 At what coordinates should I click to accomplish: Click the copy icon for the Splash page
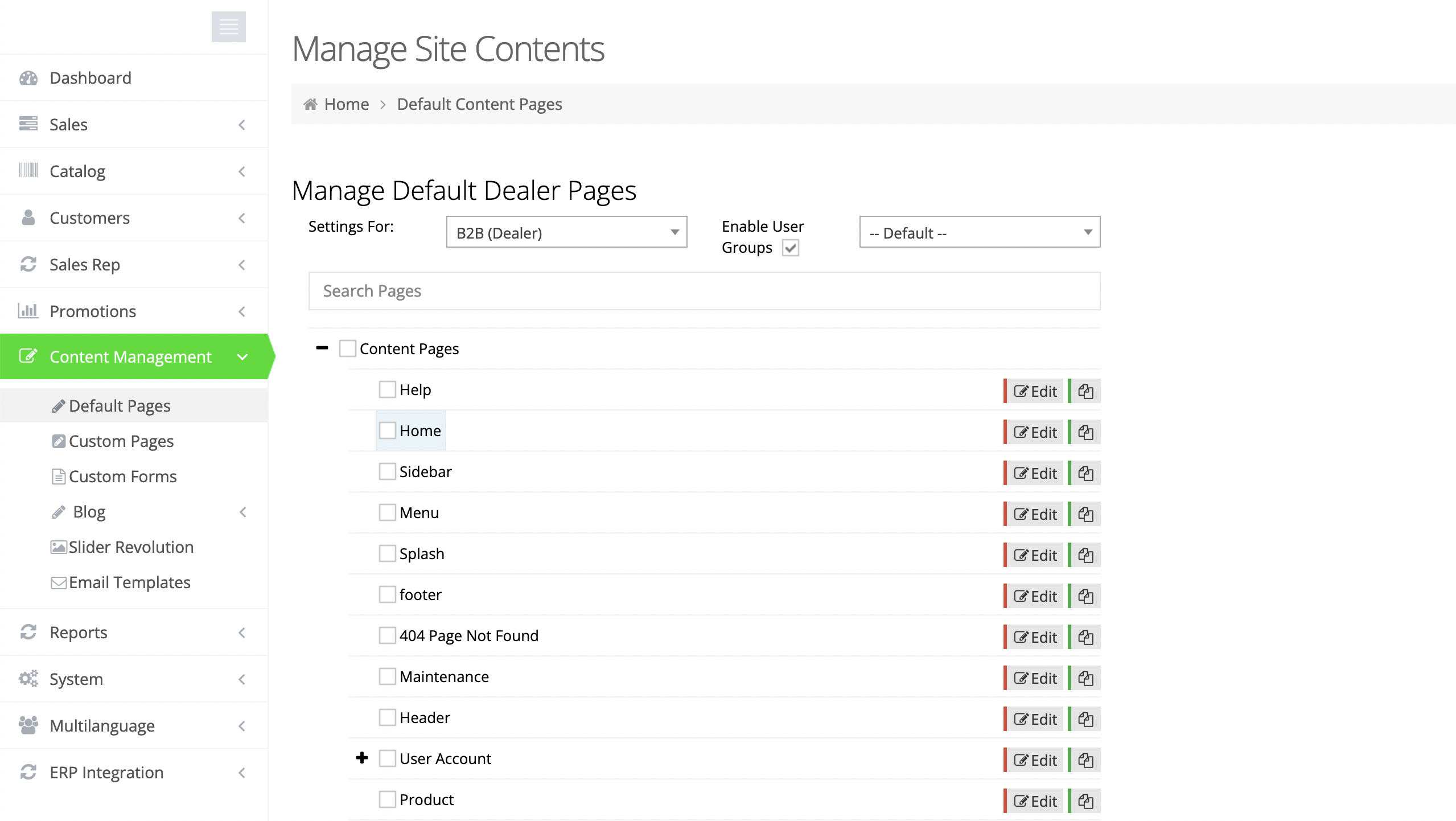click(1085, 555)
